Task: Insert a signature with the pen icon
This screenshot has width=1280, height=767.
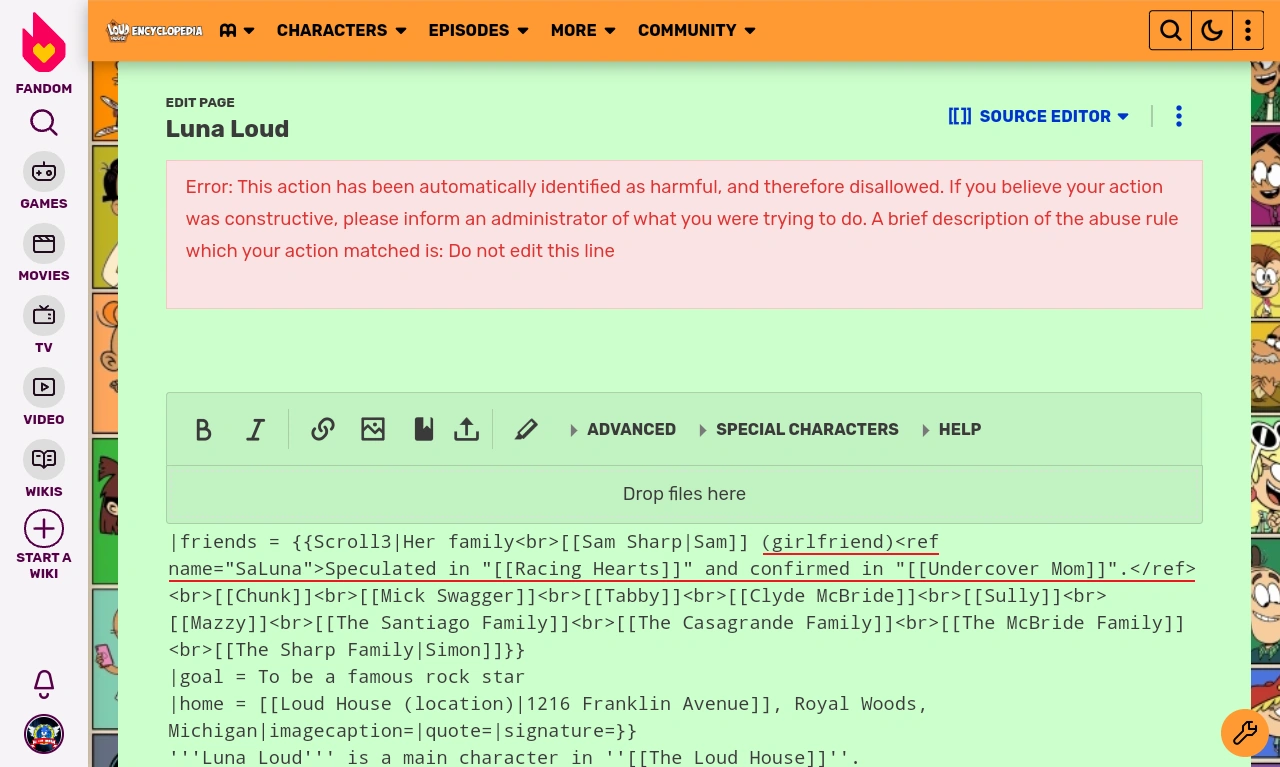Action: [x=526, y=429]
